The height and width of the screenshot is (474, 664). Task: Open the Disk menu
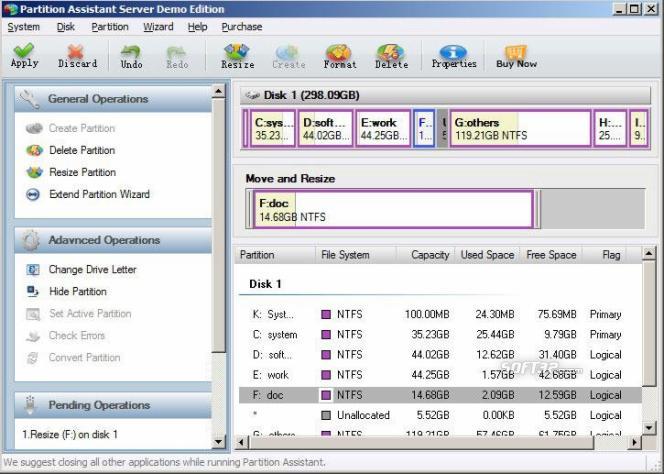click(66, 27)
